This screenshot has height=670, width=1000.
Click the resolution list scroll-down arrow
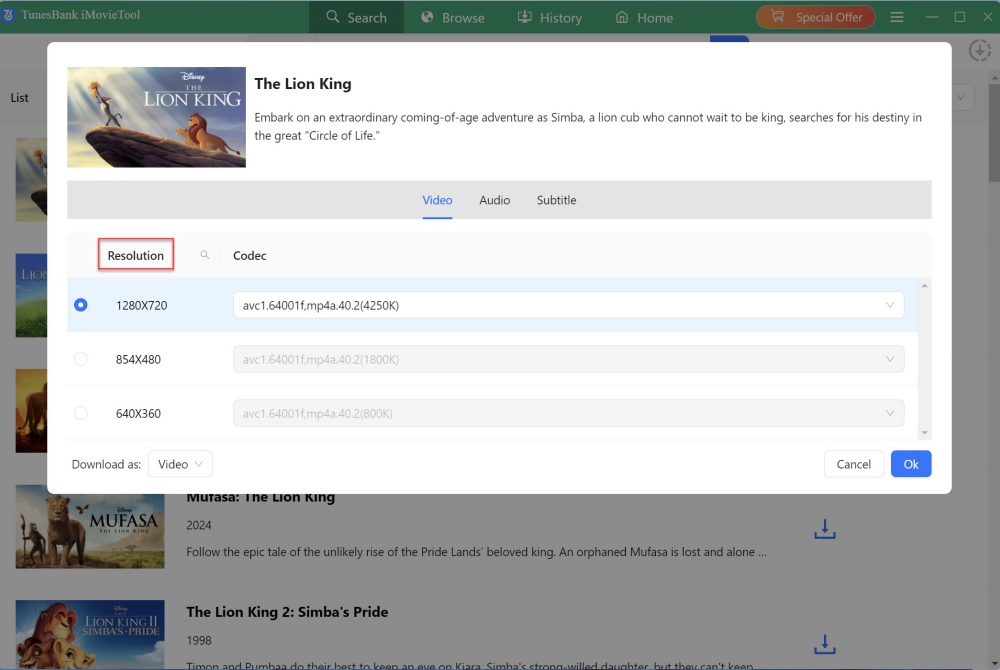point(924,433)
